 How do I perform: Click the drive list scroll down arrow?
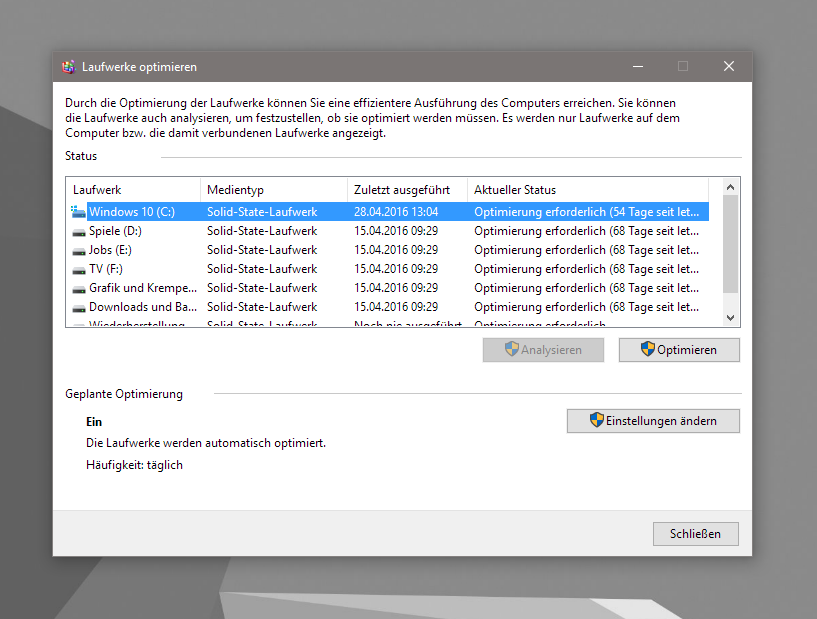click(731, 318)
